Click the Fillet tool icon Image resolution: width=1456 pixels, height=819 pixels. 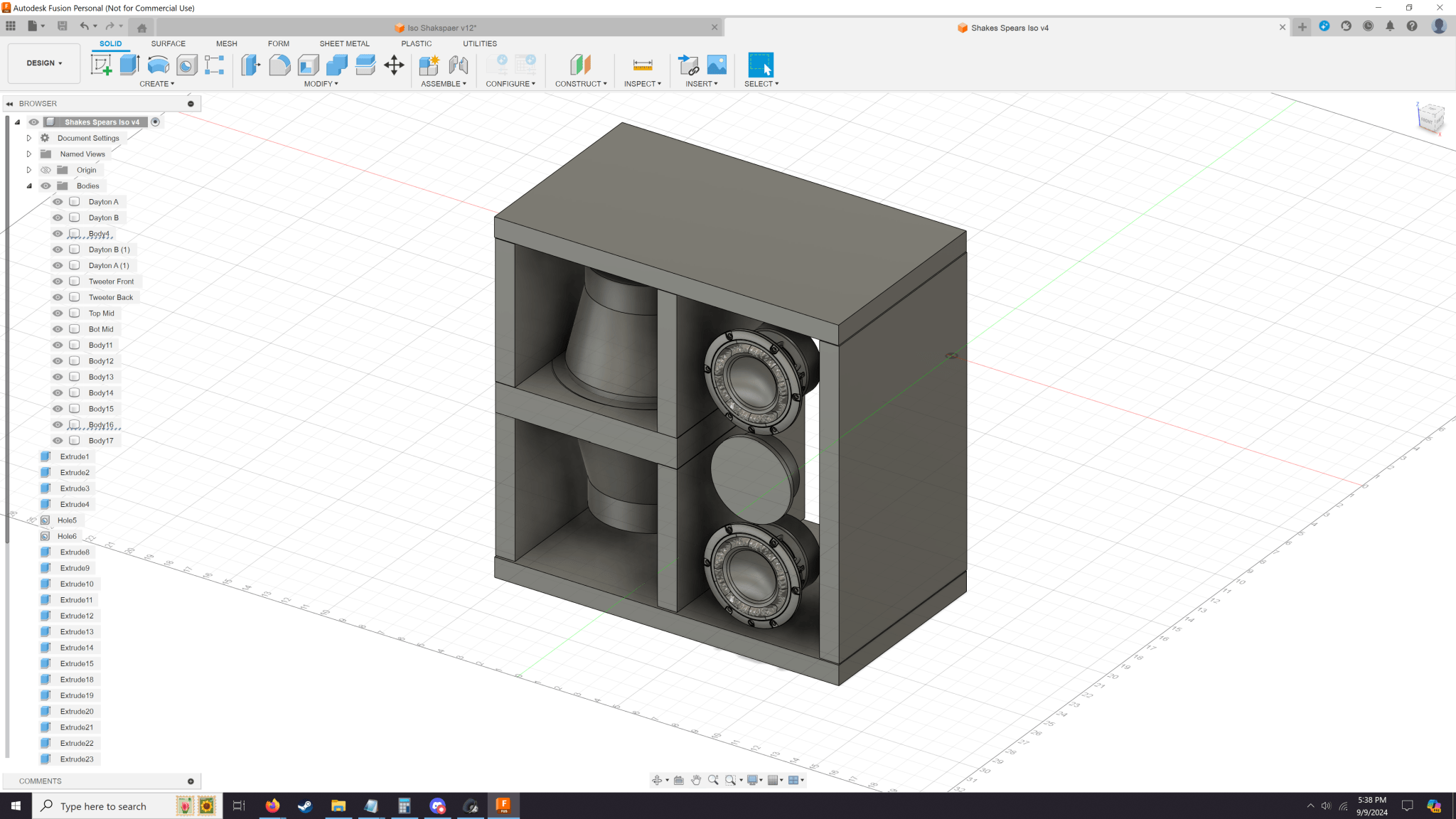[279, 65]
